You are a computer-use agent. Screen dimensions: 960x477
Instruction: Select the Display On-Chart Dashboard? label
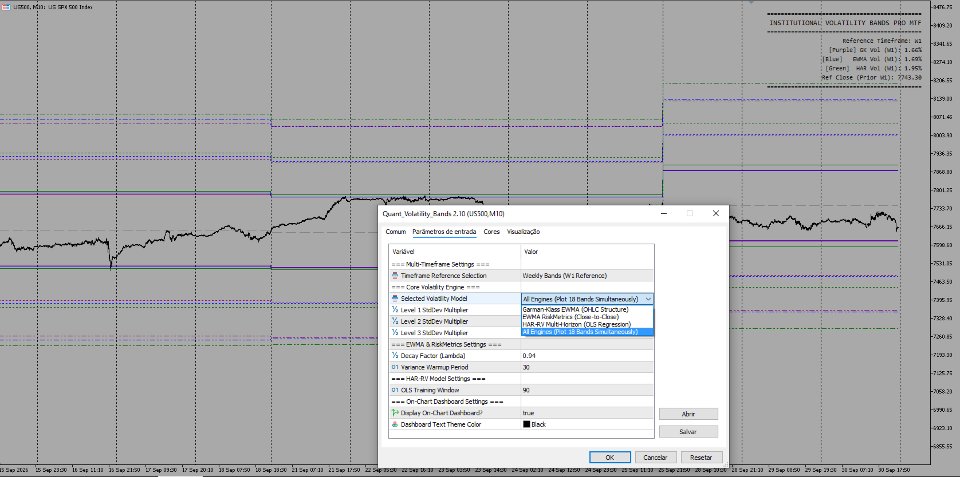[441, 413]
